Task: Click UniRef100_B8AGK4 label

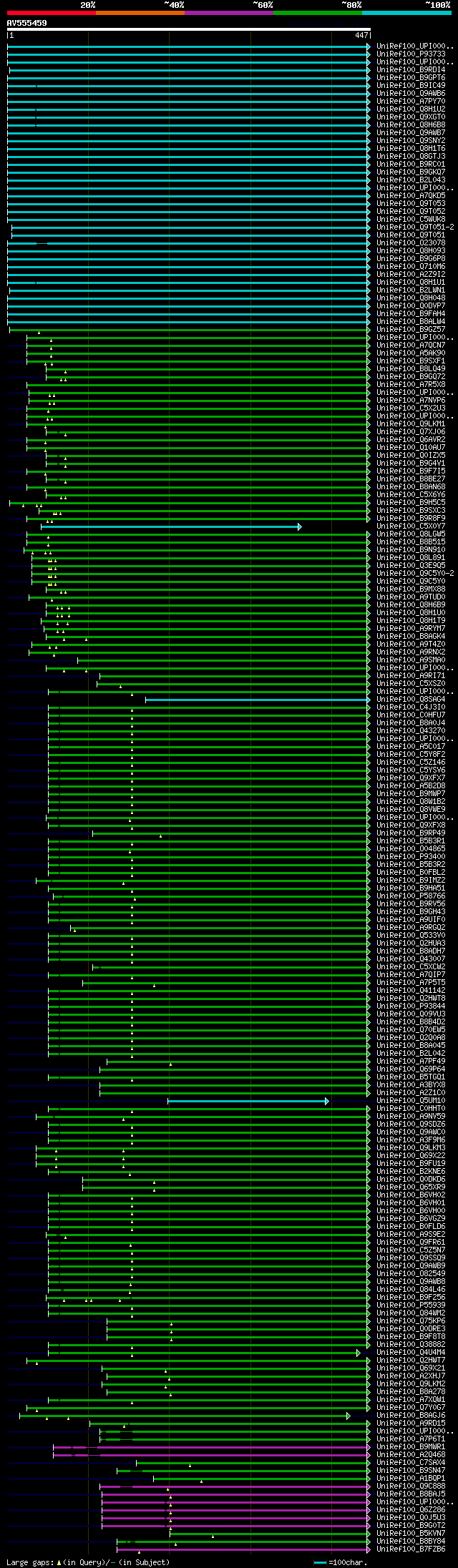Action: [411, 636]
